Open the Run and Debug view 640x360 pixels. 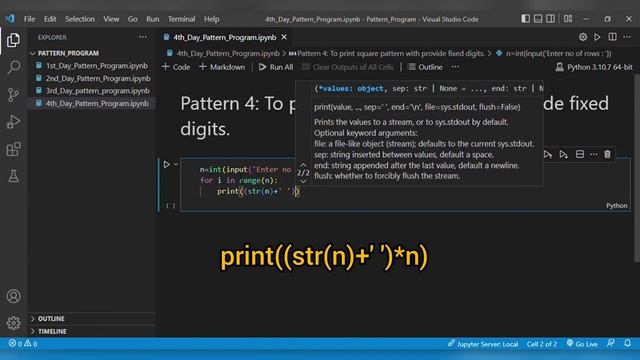pyautogui.click(x=13, y=122)
